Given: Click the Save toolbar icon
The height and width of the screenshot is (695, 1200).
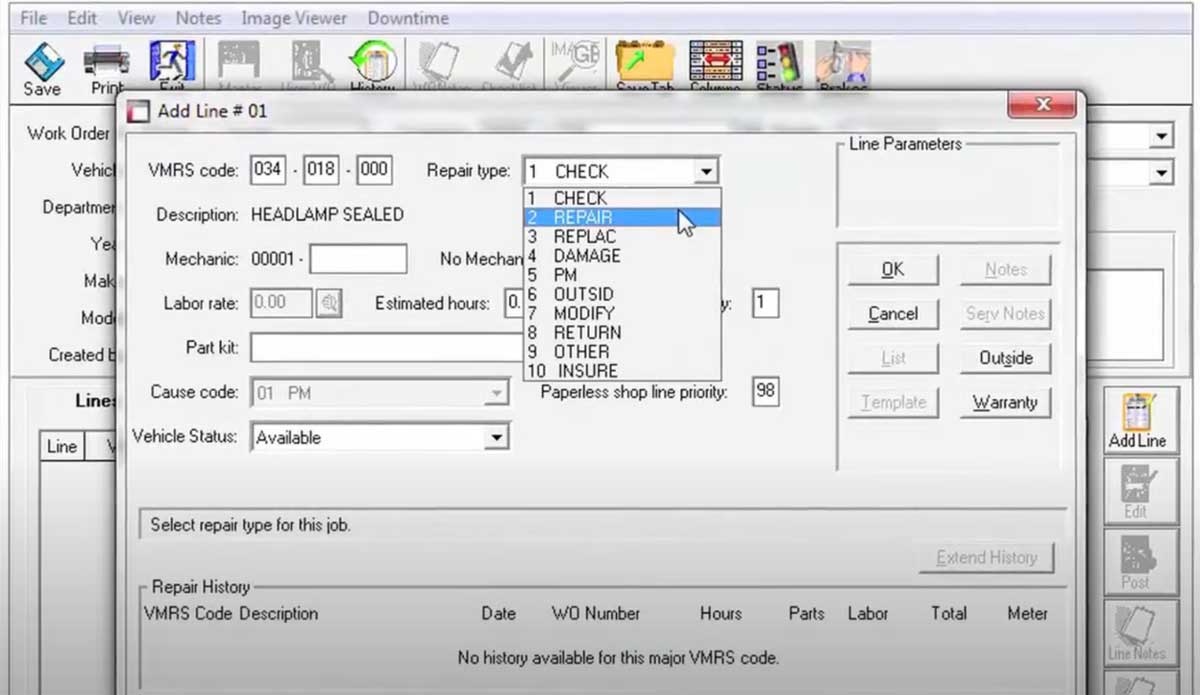Looking at the screenshot, I should pos(40,62).
